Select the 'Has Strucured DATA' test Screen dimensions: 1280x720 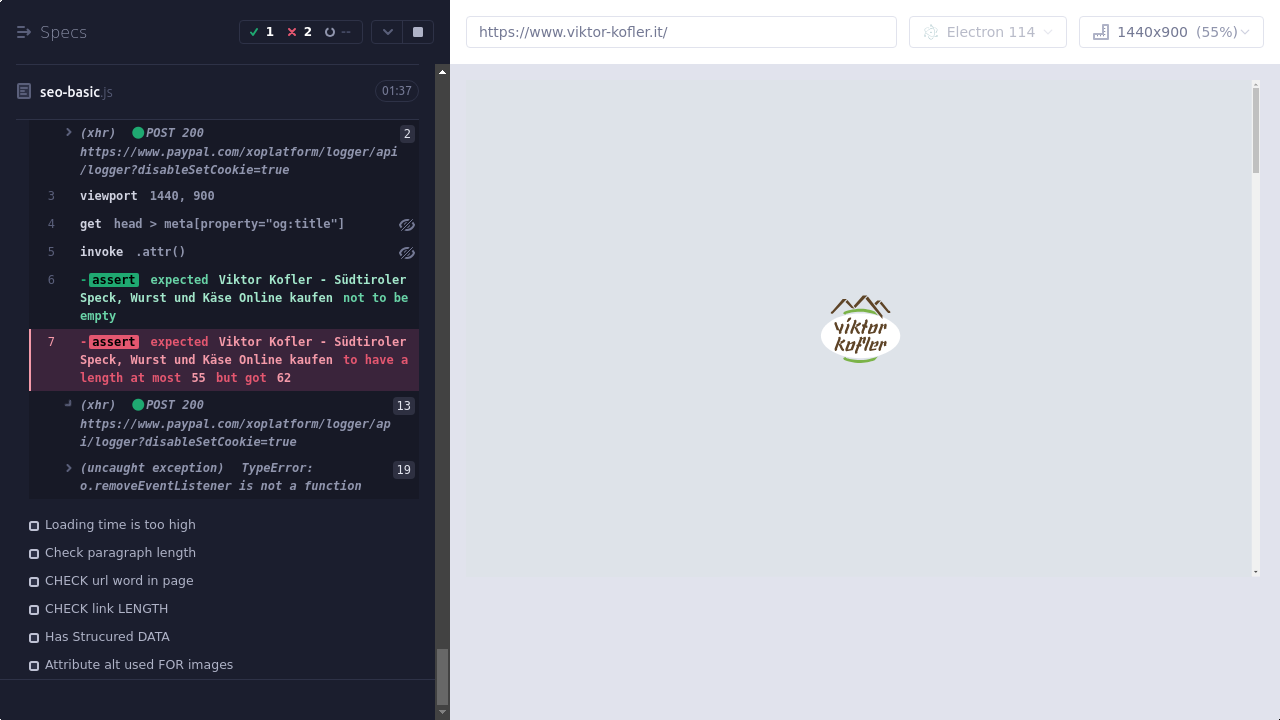(x=107, y=637)
